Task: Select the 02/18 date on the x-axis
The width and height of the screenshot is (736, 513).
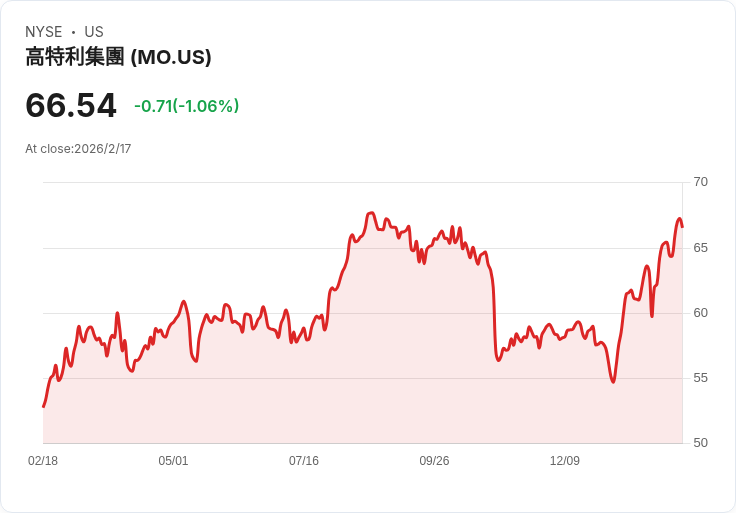Action: pos(43,461)
